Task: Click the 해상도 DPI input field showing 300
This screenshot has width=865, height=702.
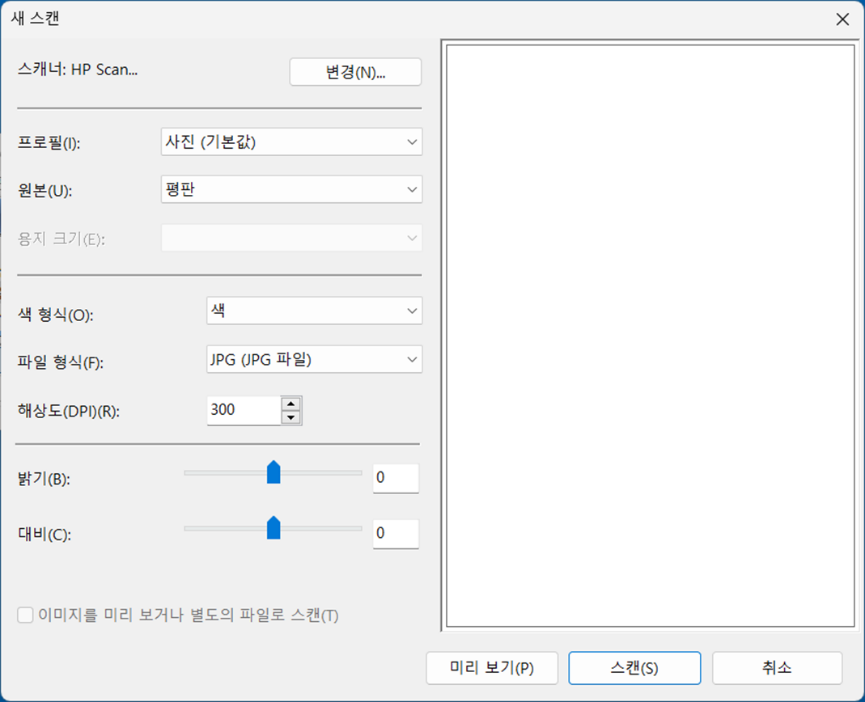Action: pos(243,410)
